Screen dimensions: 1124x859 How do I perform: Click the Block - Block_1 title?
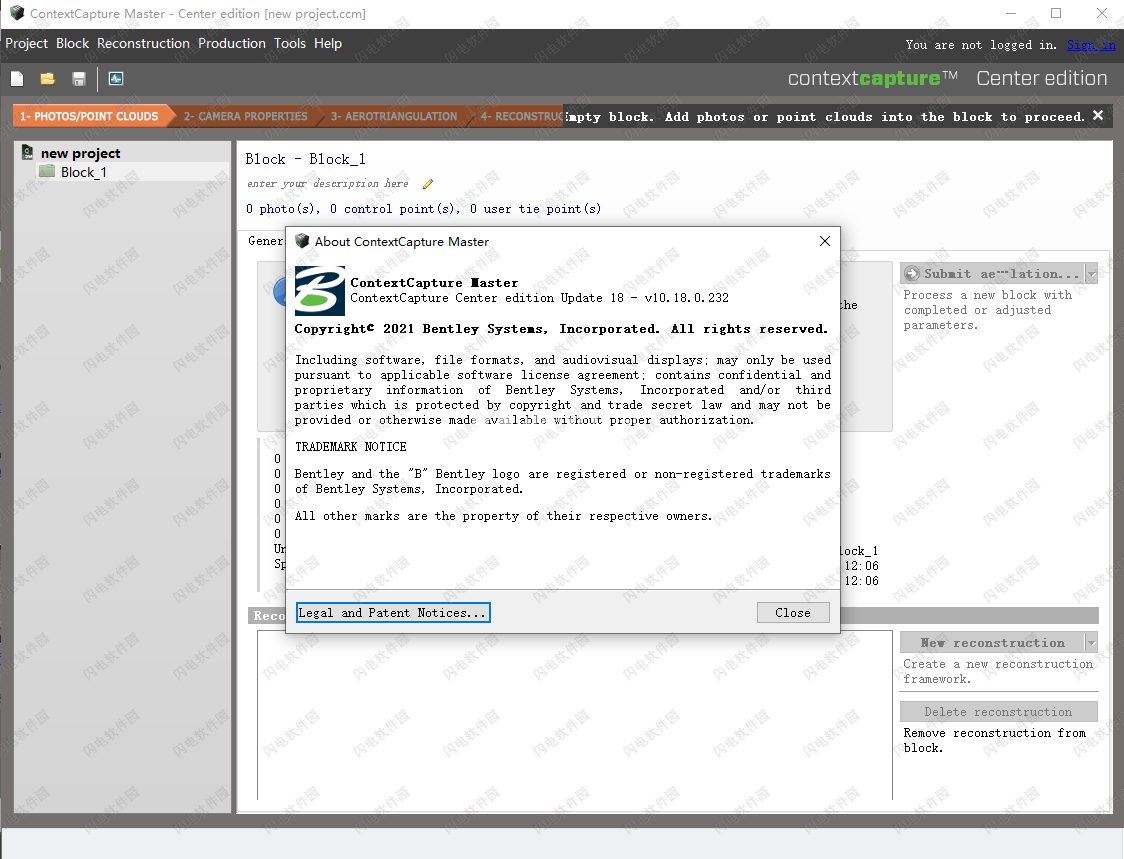305,159
